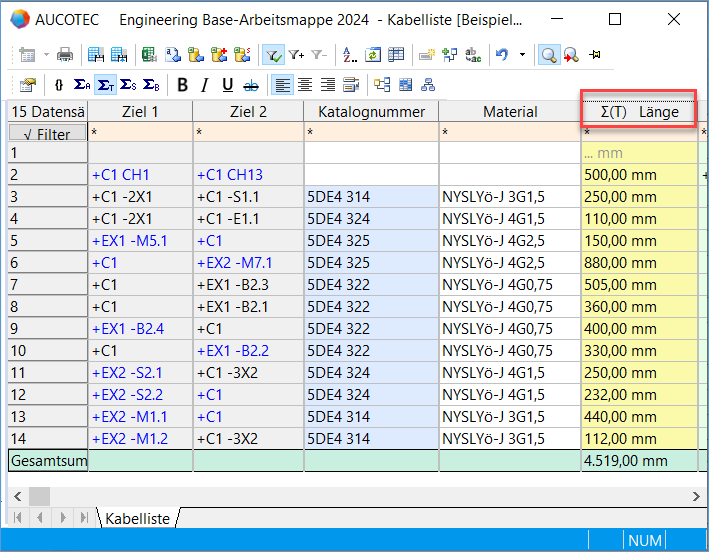Center align the cell text
The width and height of the screenshot is (709, 552).
[306, 85]
